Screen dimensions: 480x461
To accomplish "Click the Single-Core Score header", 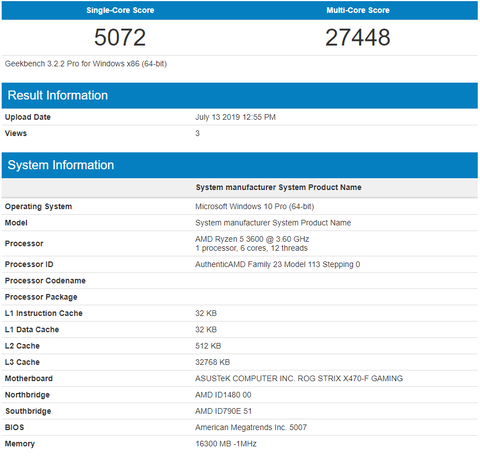I will click(x=120, y=10).
